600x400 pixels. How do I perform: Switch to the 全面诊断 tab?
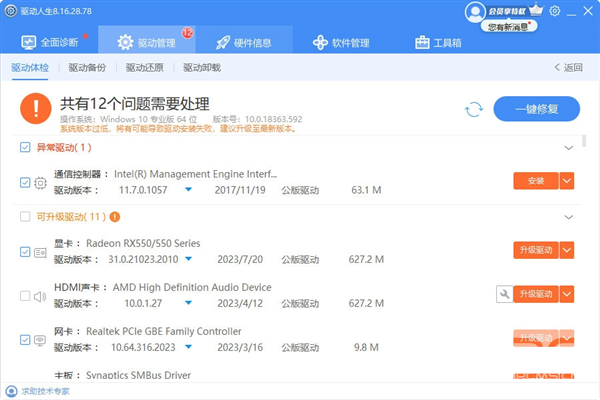coord(50,42)
